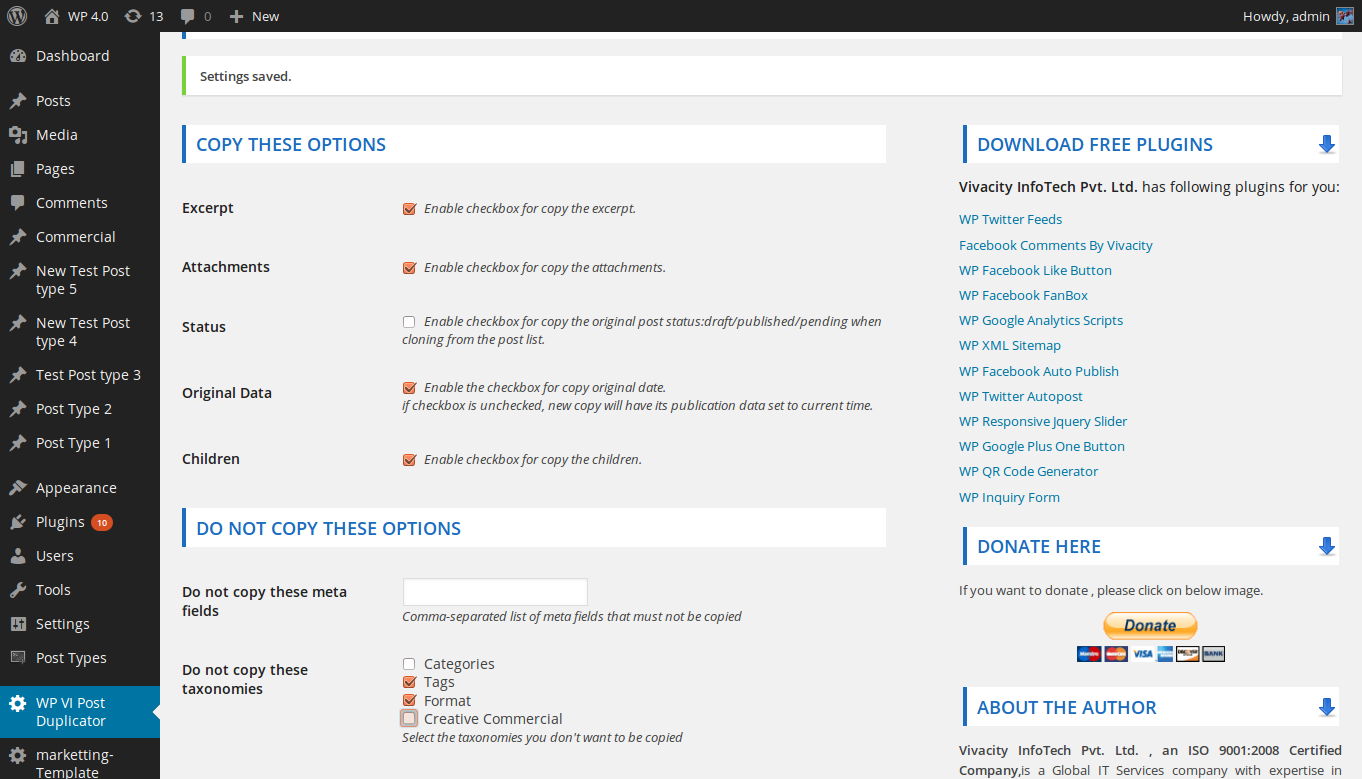
Task: Click the plus icon for New content
Action: pyautogui.click(x=236, y=16)
